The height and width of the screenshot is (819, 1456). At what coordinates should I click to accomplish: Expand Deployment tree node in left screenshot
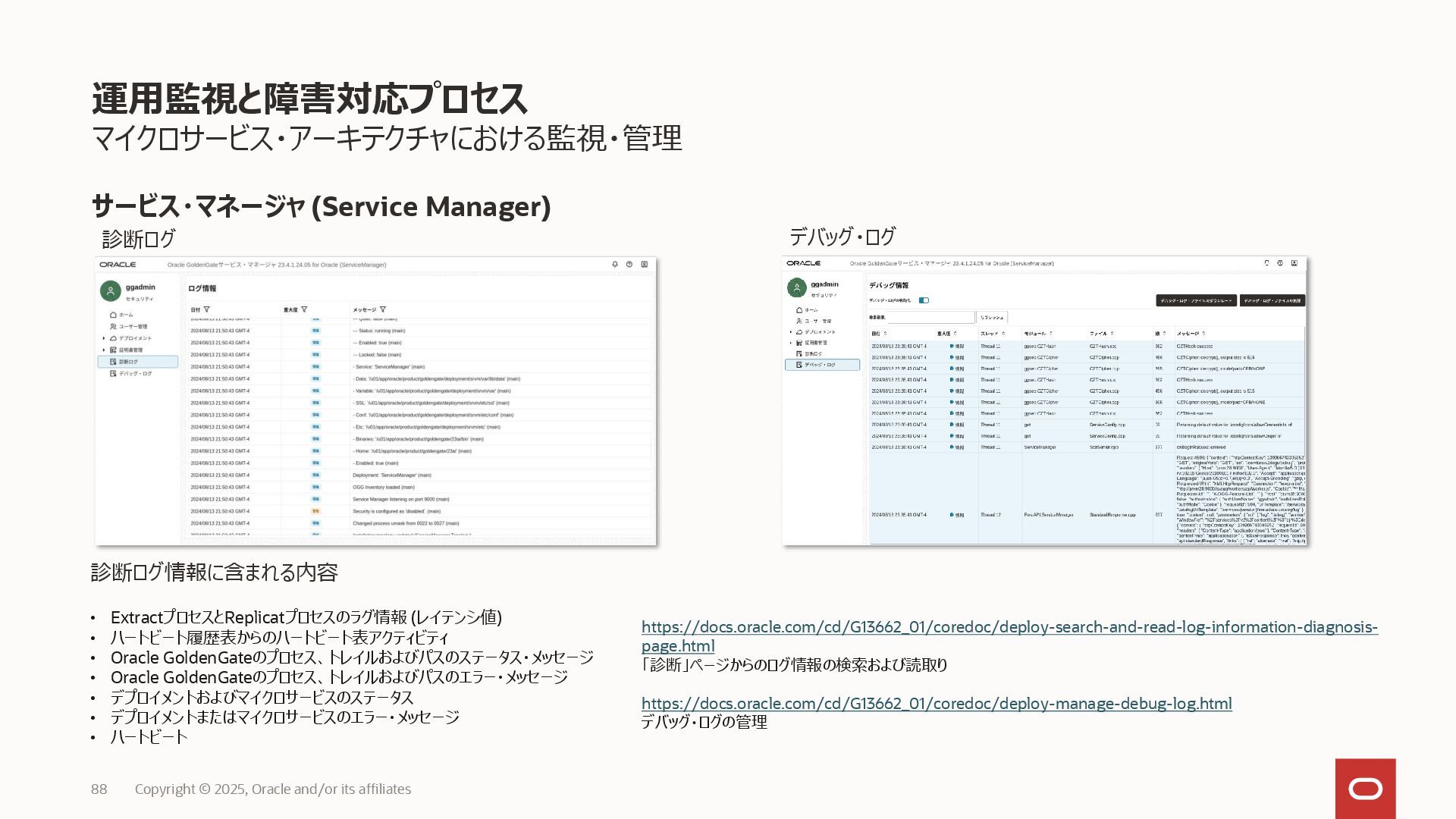[x=104, y=338]
